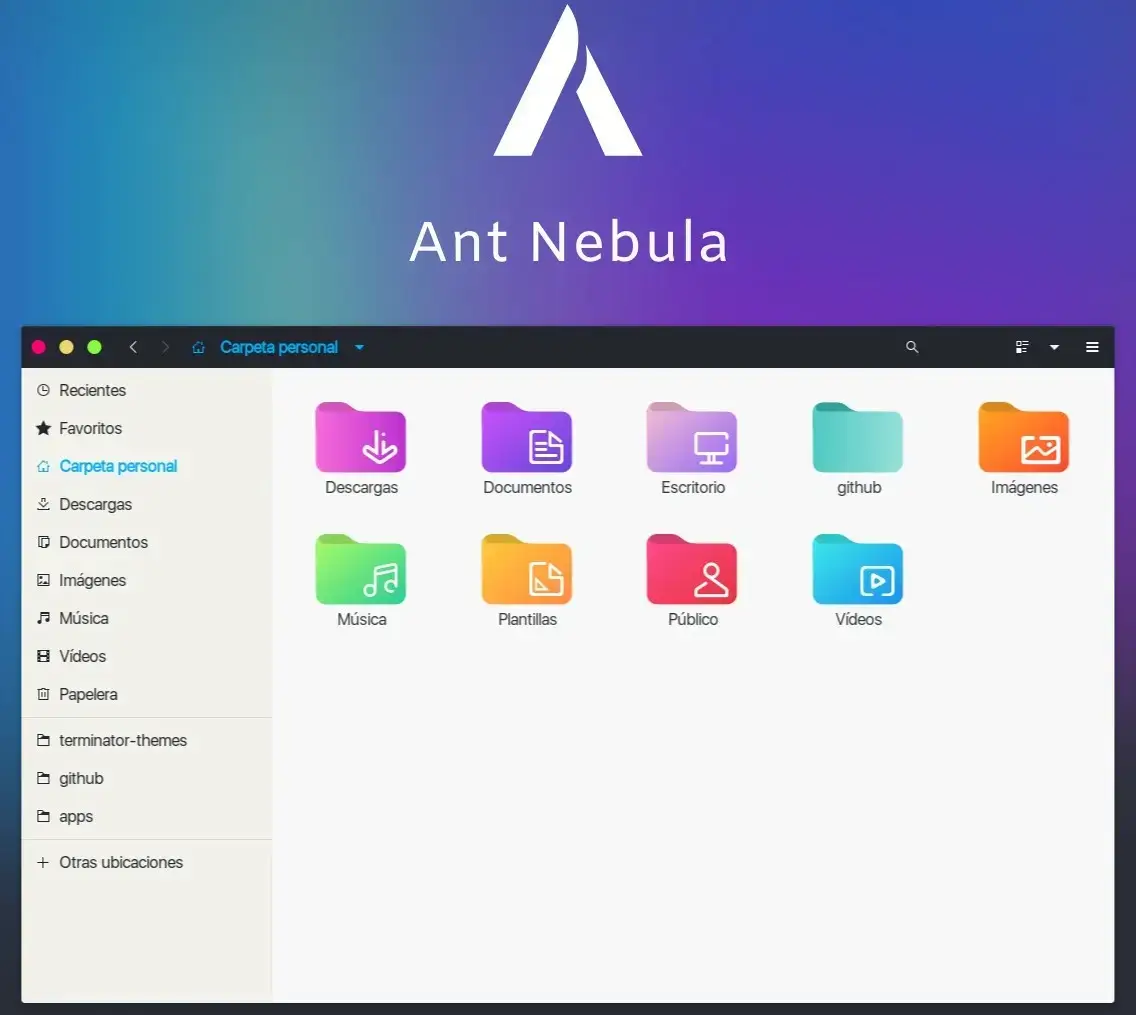This screenshot has width=1136, height=1015.
Task: Open the Documentos folder icon
Action: click(x=527, y=438)
